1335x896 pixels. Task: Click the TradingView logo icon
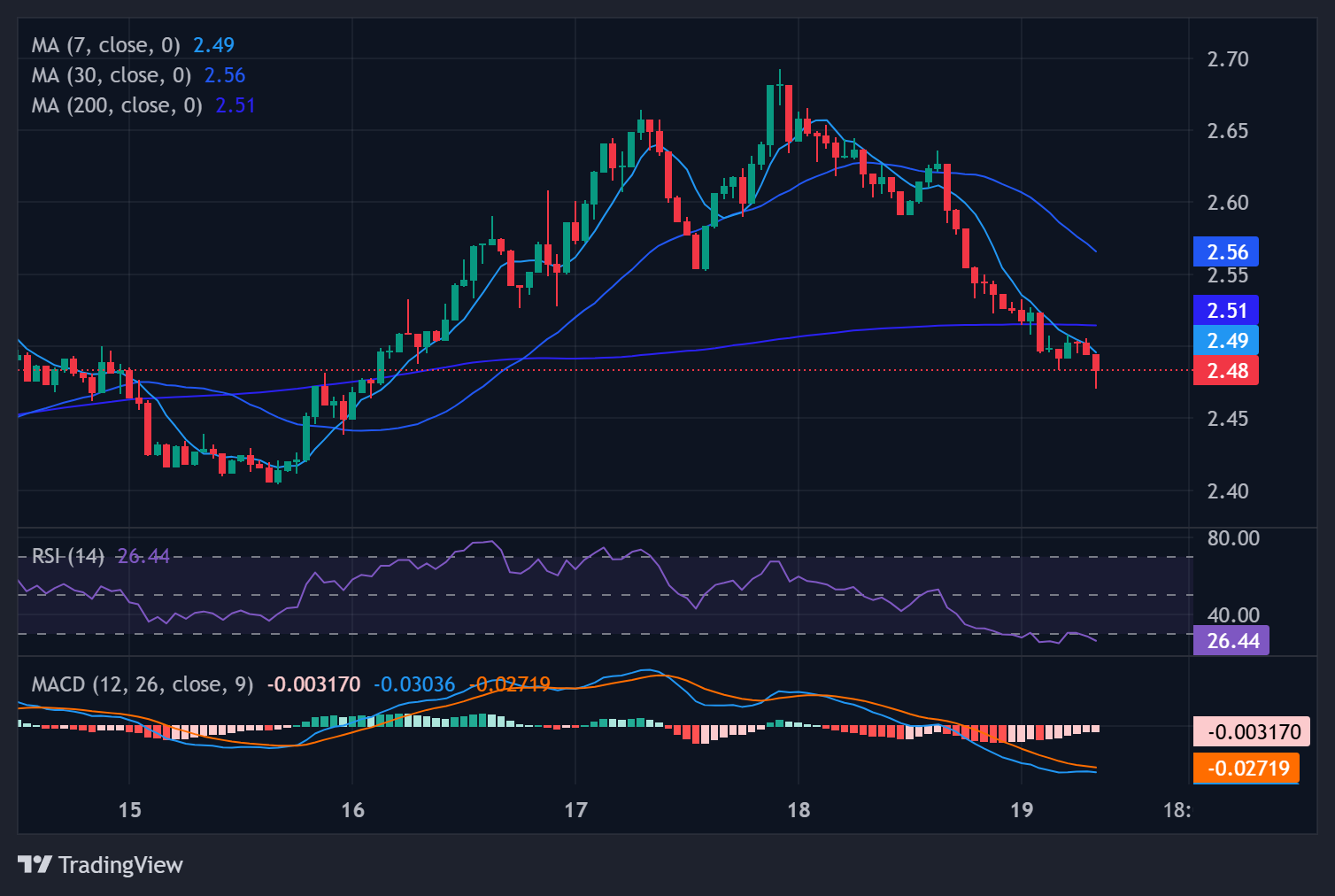point(35,864)
